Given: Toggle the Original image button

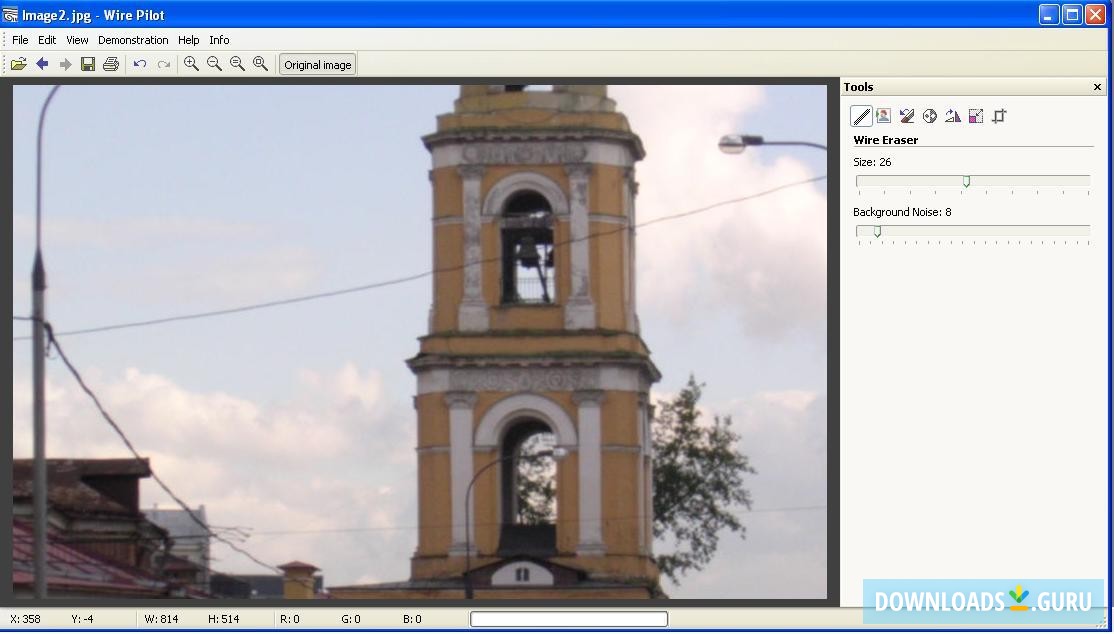Looking at the screenshot, I should tap(317, 65).
